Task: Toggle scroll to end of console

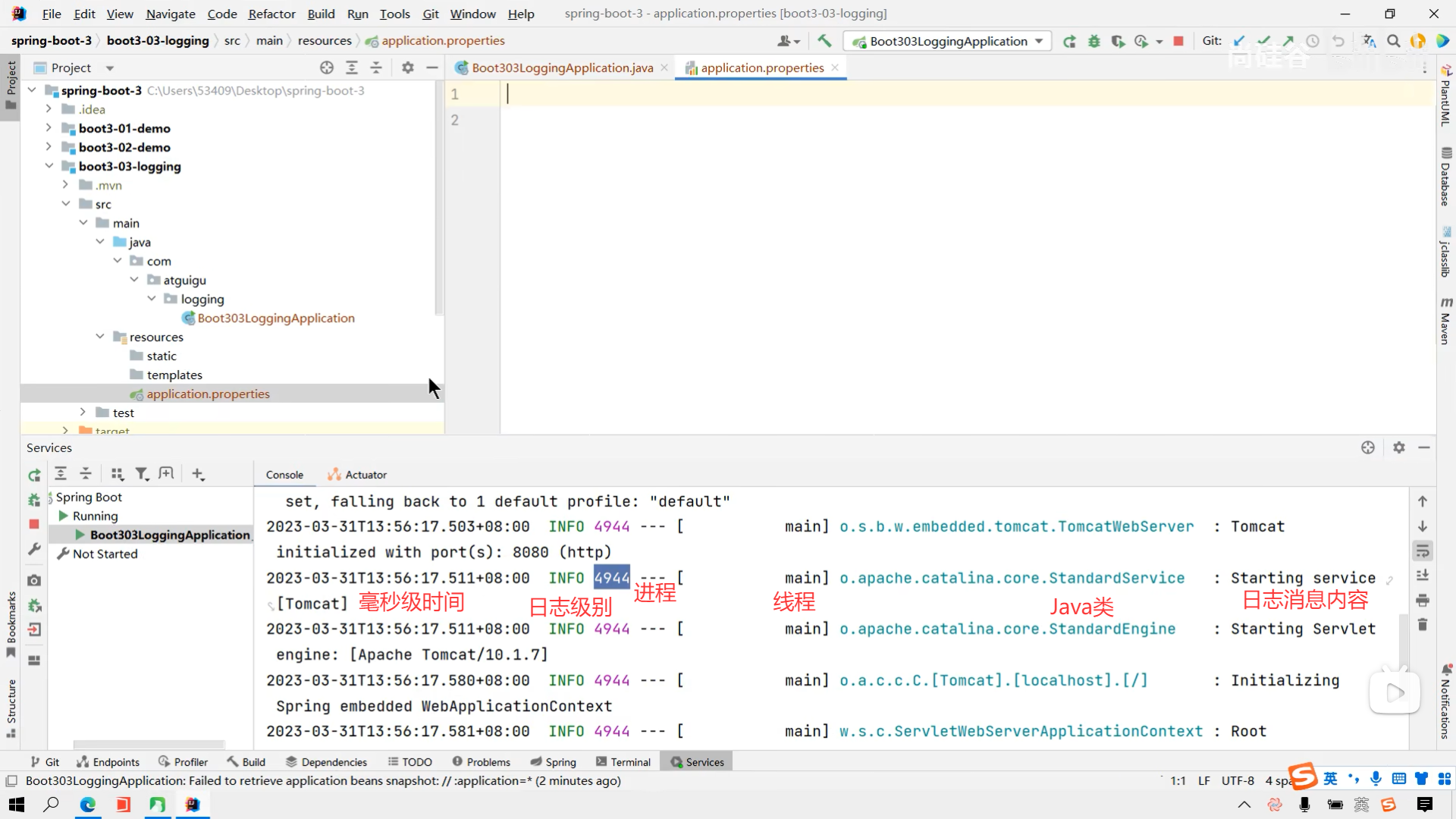Action: (1423, 576)
